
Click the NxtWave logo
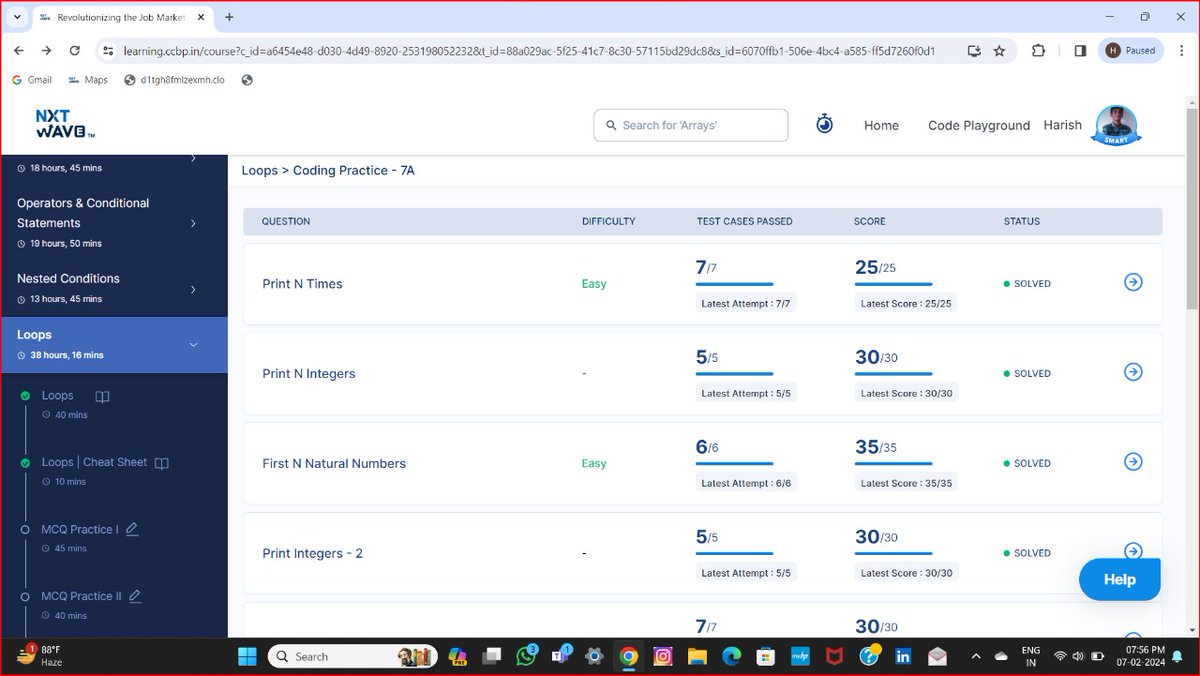click(x=65, y=124)
